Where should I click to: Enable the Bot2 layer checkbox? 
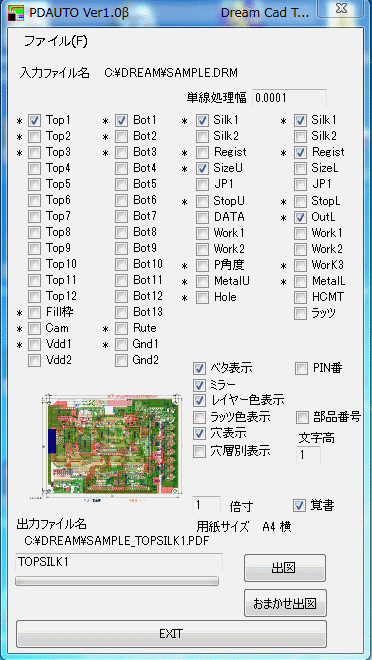(121, 136)
